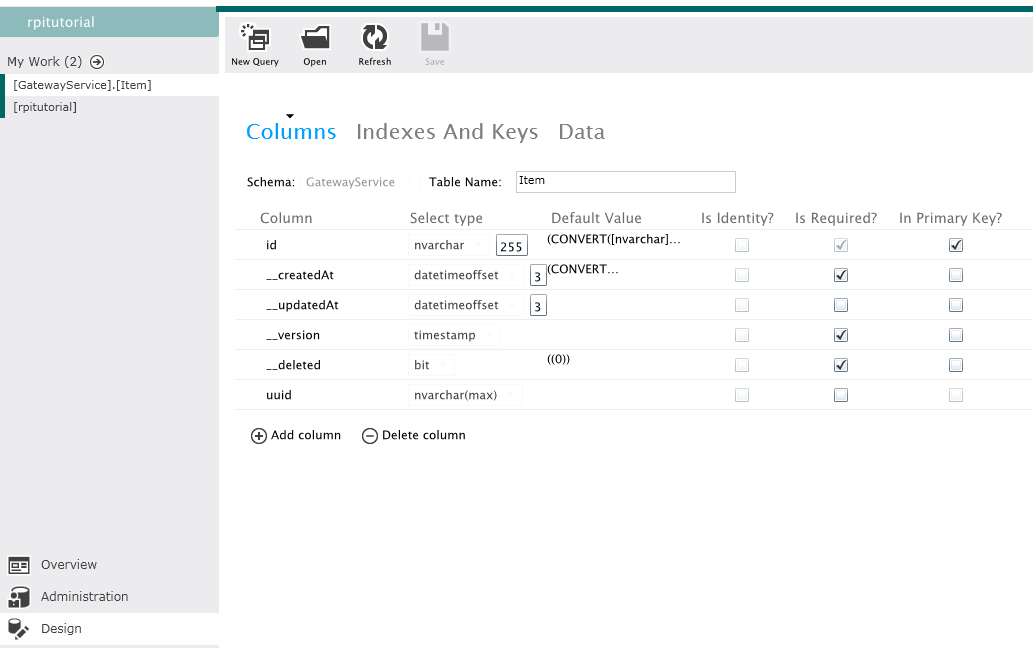Click the Open folder icon
Viewport: 1033px width, 648px height.
[315, 39]
